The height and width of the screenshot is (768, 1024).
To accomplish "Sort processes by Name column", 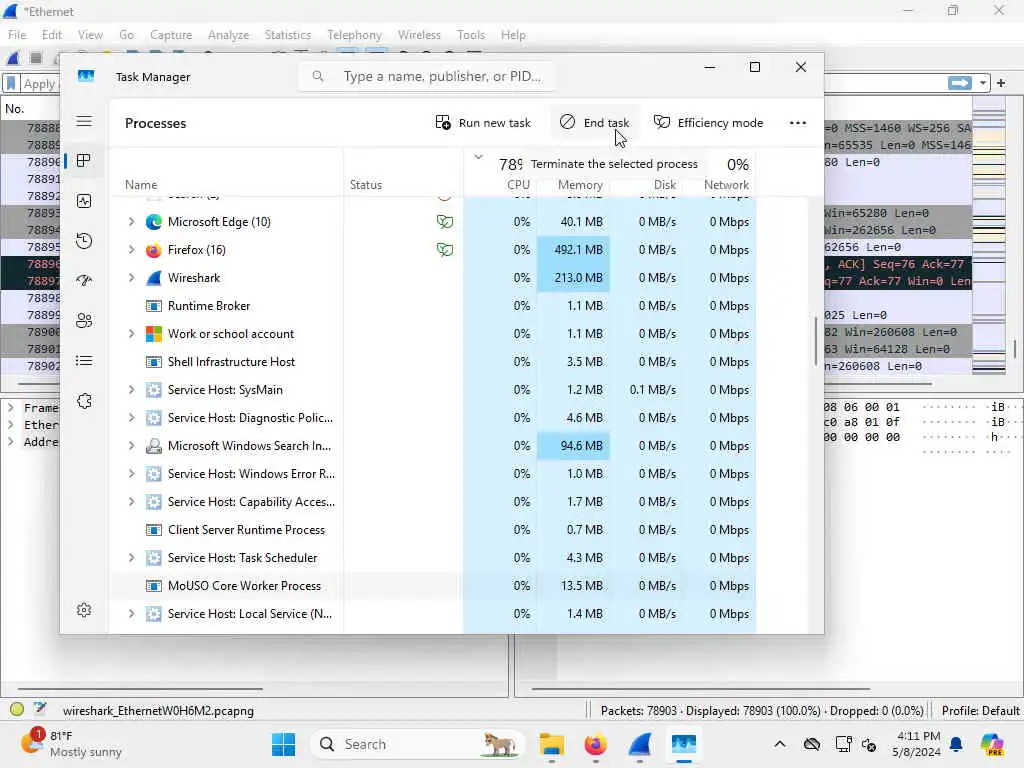I will tap(141, 185).
